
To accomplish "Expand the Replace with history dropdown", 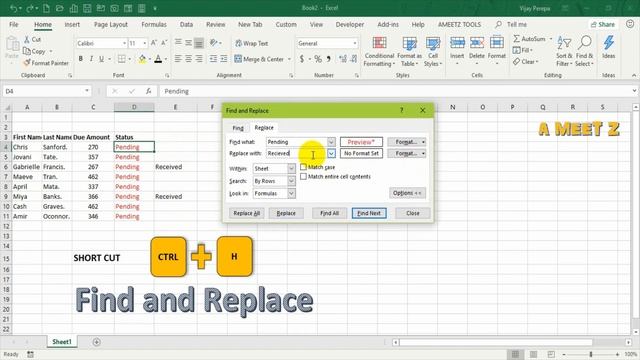I will (x=331, y=153).
